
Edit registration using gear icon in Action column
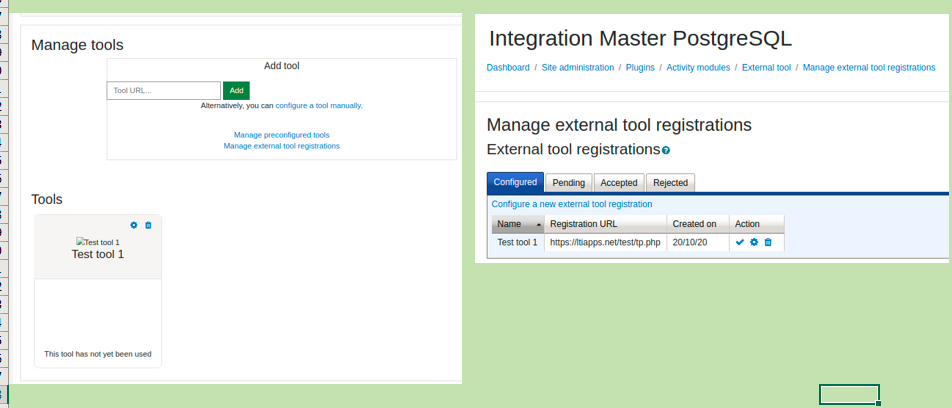point(754,242)
